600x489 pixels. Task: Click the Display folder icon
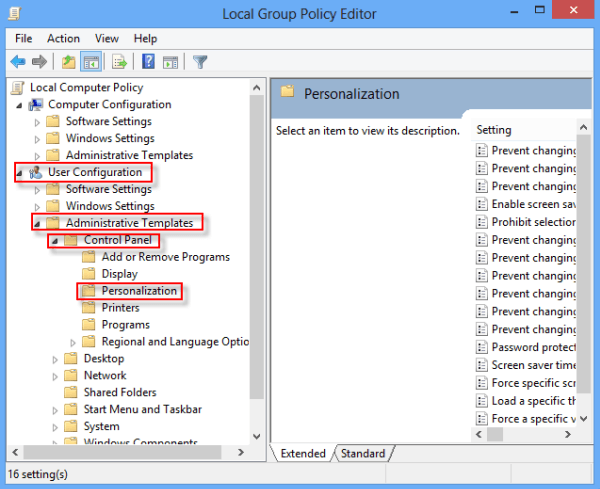tap(89, 274)
